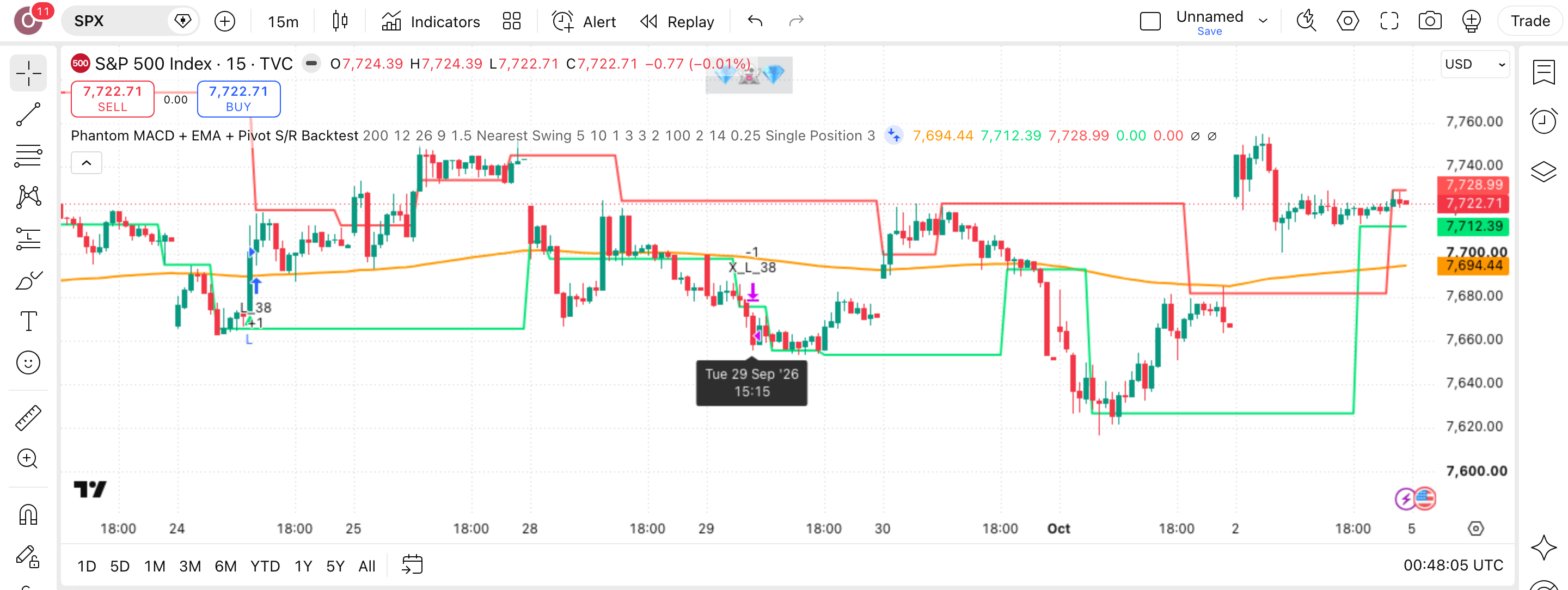The width and height of the screenshot is (1568, 590).
Task: Select the ruler measure tool
Action: [x=28, y=418]
